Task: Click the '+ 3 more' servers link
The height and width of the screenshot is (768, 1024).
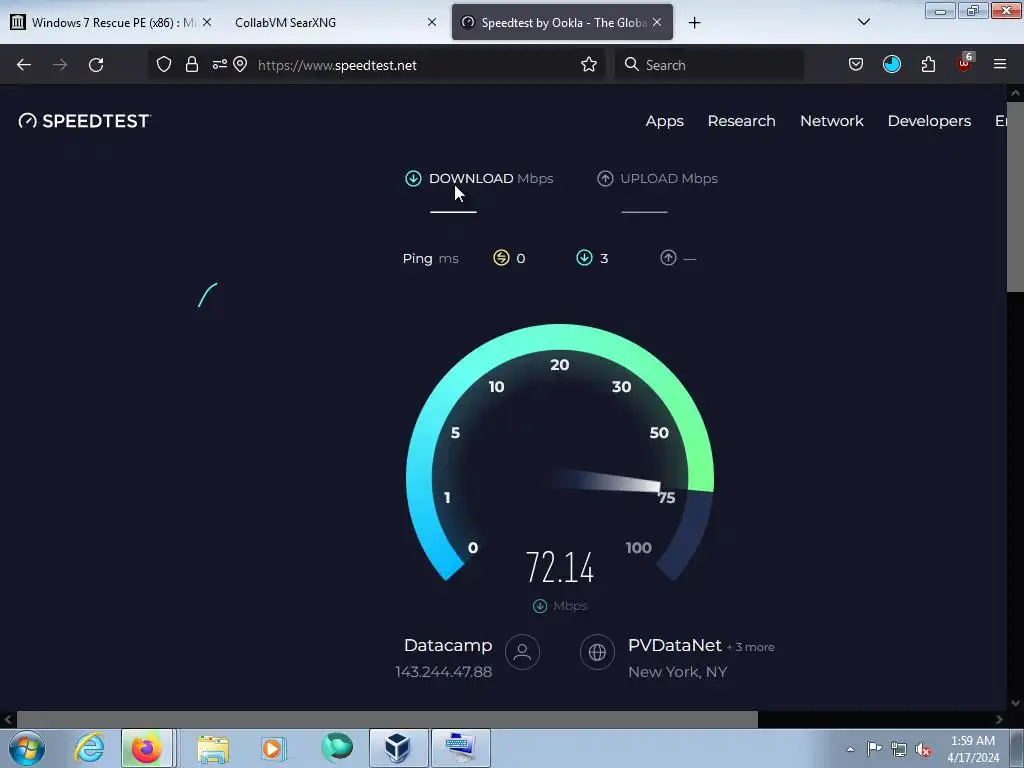Action: [x=750, y=647]
